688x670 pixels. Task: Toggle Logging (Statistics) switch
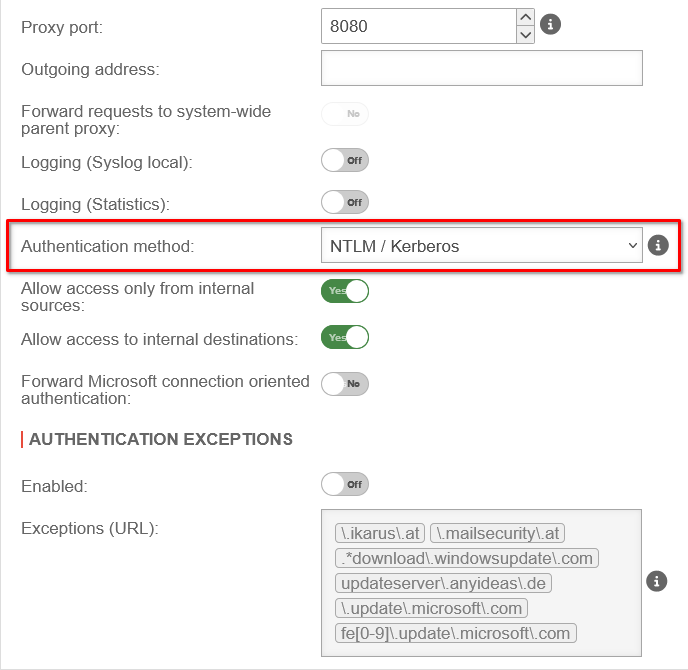coord(345,202)
